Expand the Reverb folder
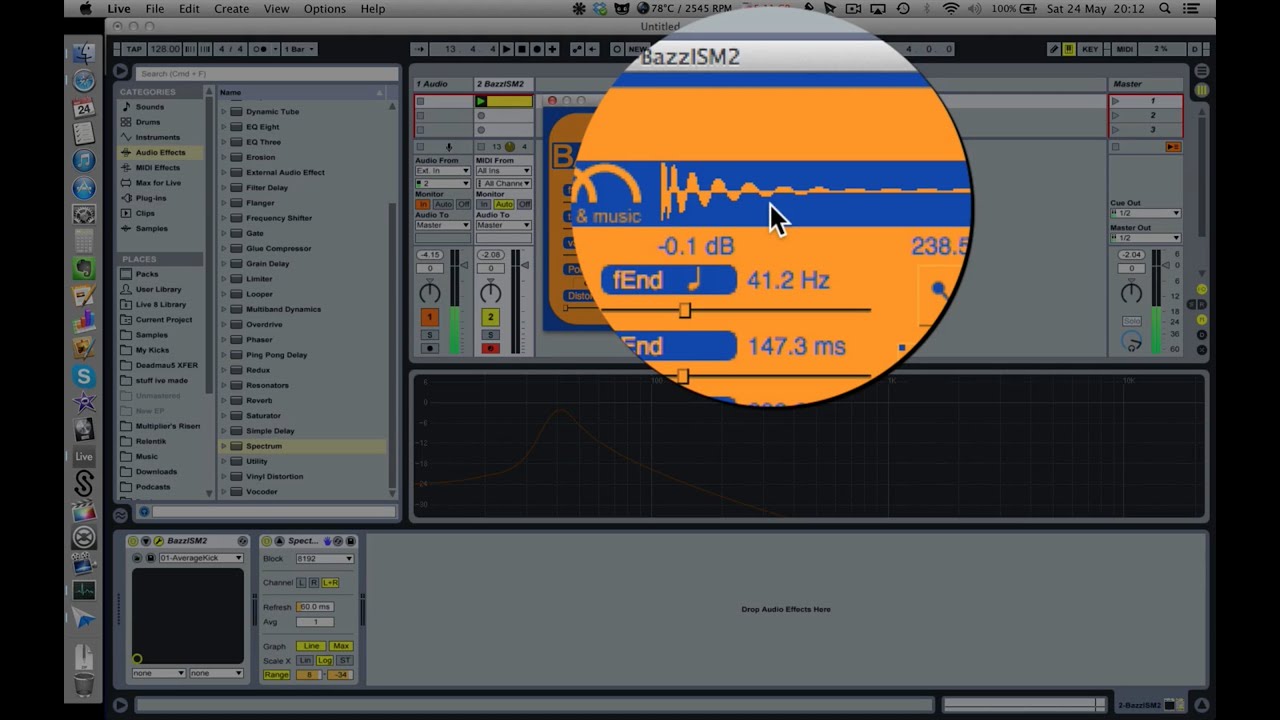The width and height of the screenshot is (1280, 720). [x=224, y=400]
